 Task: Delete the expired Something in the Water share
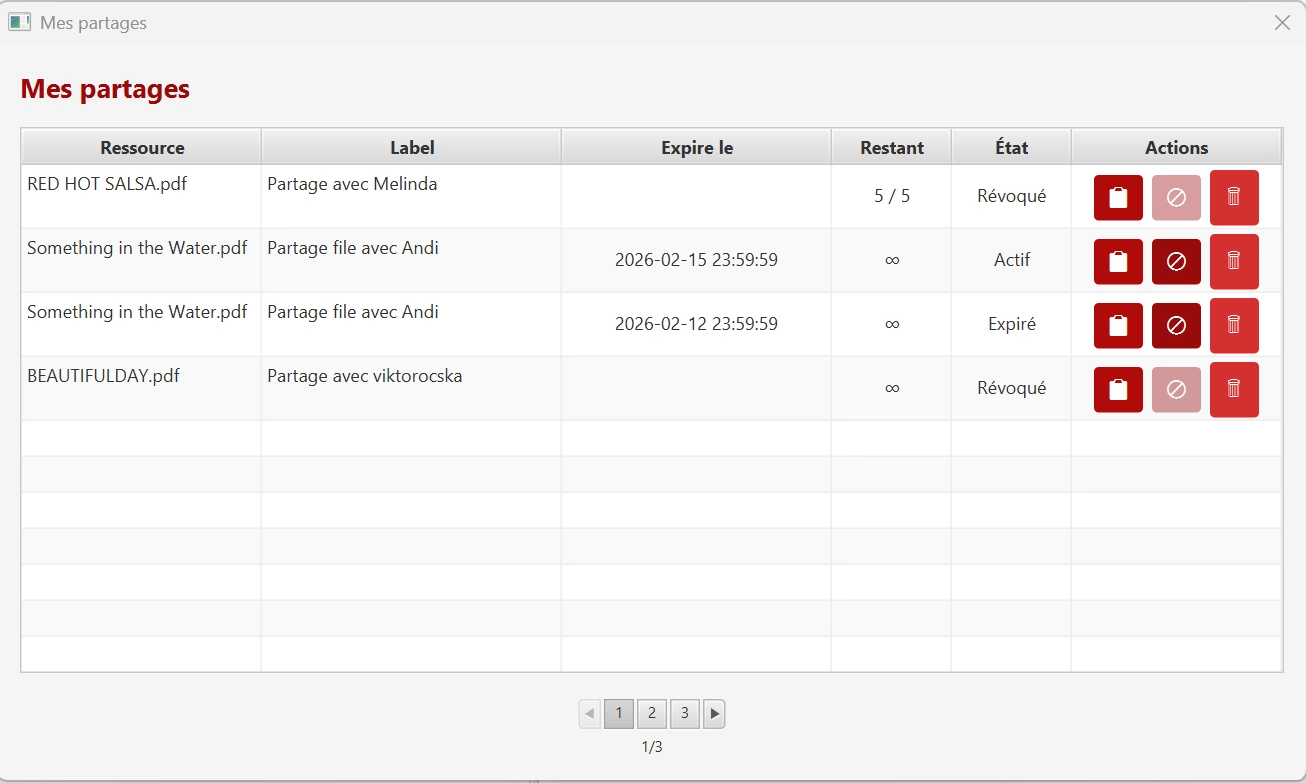pos(1234,325)
